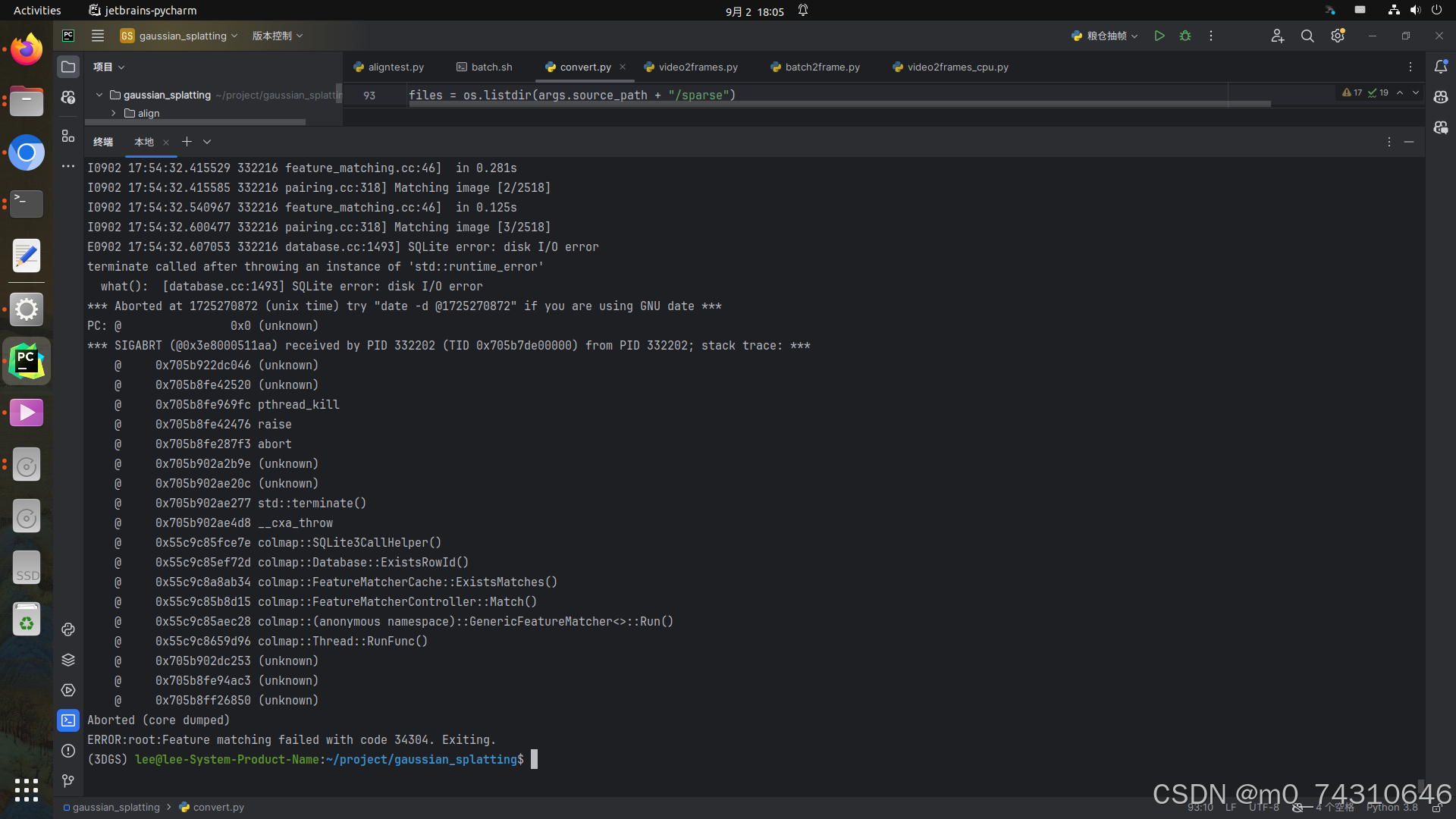Close the convert.py editor tab
Viewport: 1456px width, 819px height.
click(x=623, y=67)
